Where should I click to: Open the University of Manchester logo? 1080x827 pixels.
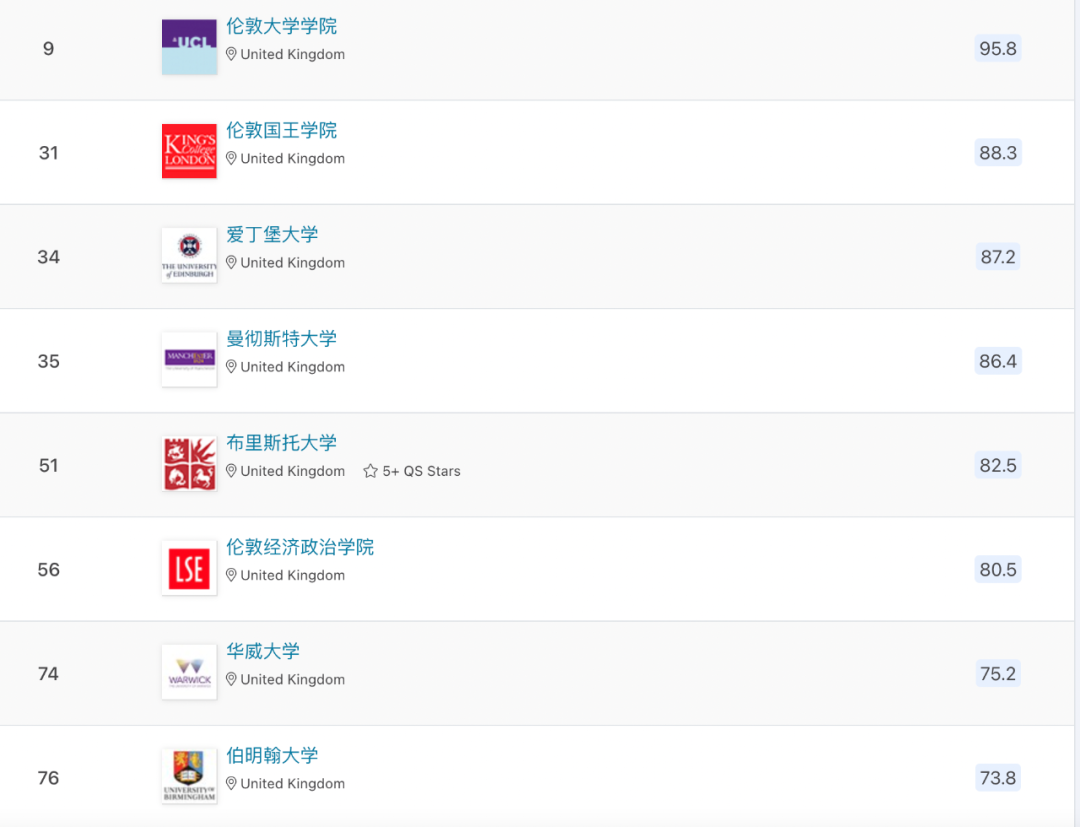(189, 359)
